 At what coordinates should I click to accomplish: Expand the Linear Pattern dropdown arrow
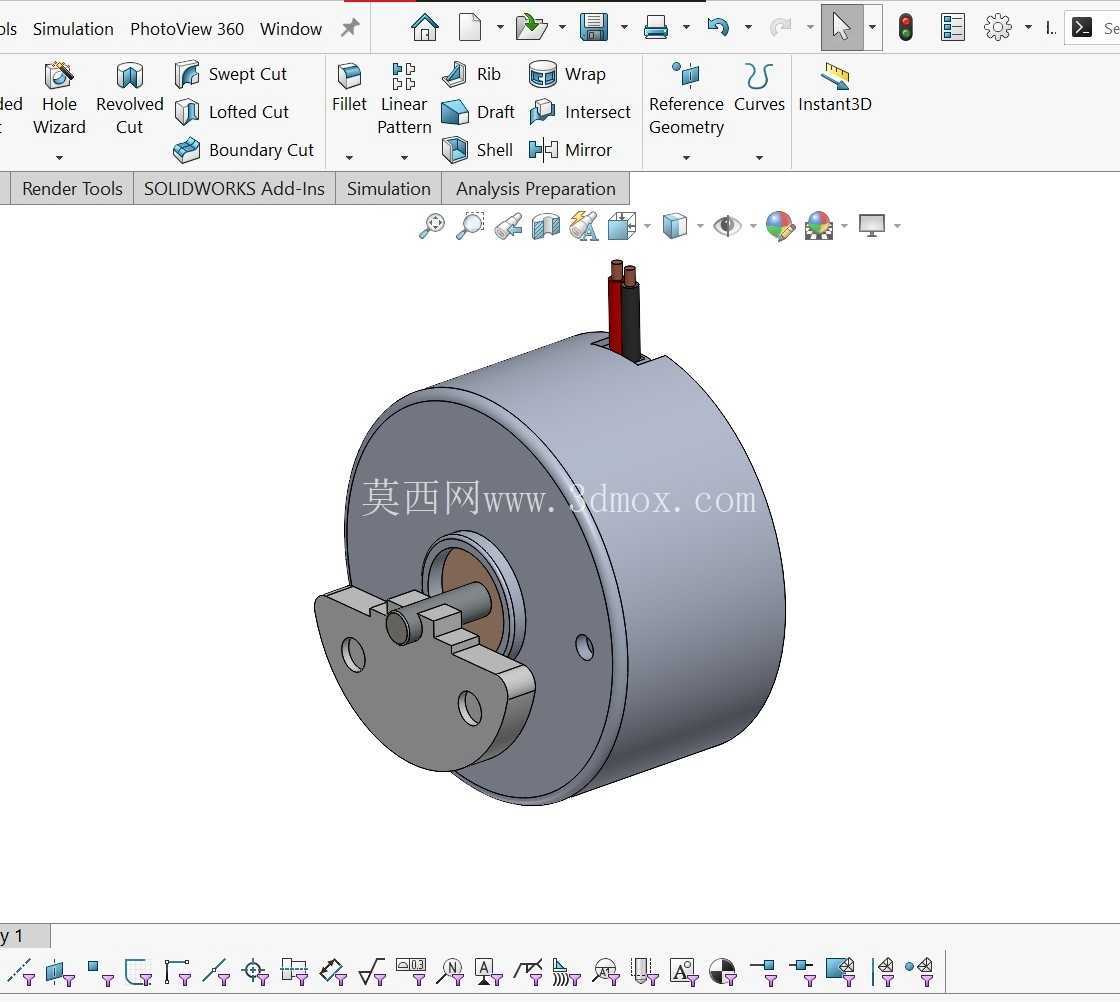404,157
